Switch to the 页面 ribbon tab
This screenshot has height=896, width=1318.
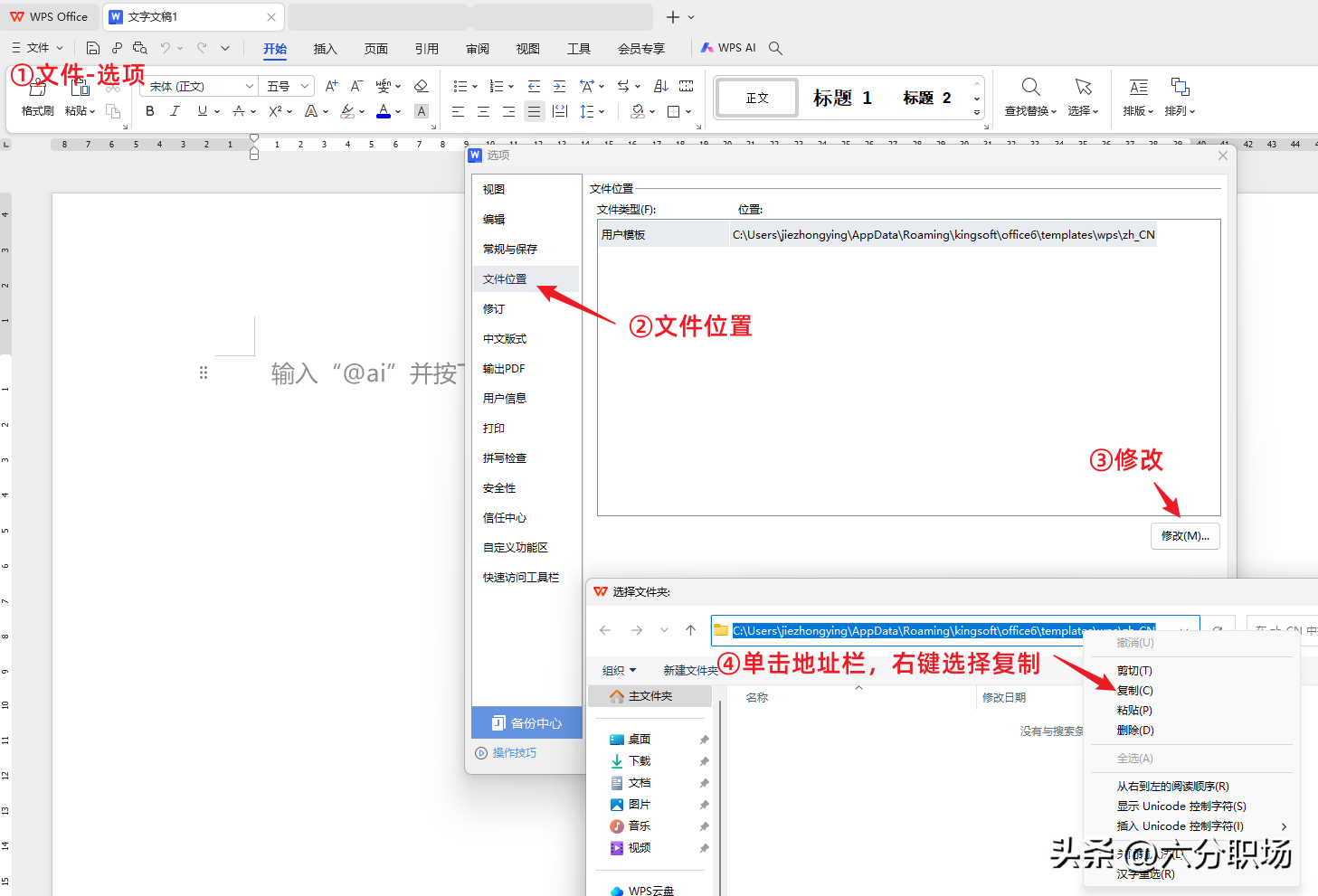[x=376, y=49]
